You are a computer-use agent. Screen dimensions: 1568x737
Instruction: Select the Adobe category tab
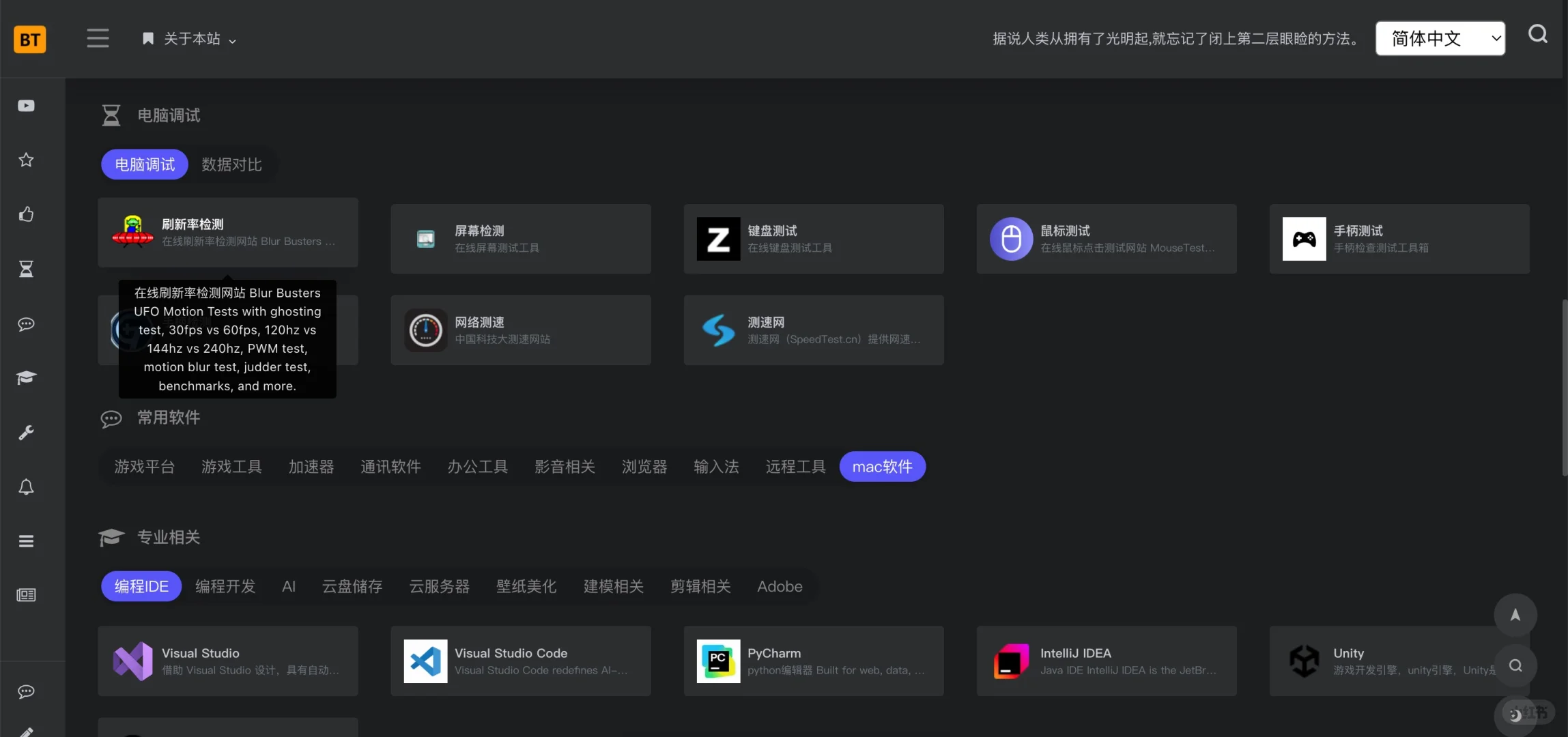[779, 586]
